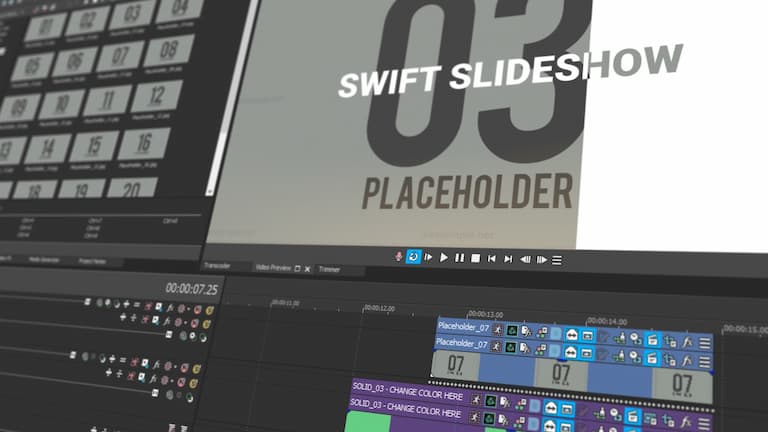This screenshot has width=768, height=432.
Task: Switch to the Video Preview tab
Action: (x=273, y=267)
